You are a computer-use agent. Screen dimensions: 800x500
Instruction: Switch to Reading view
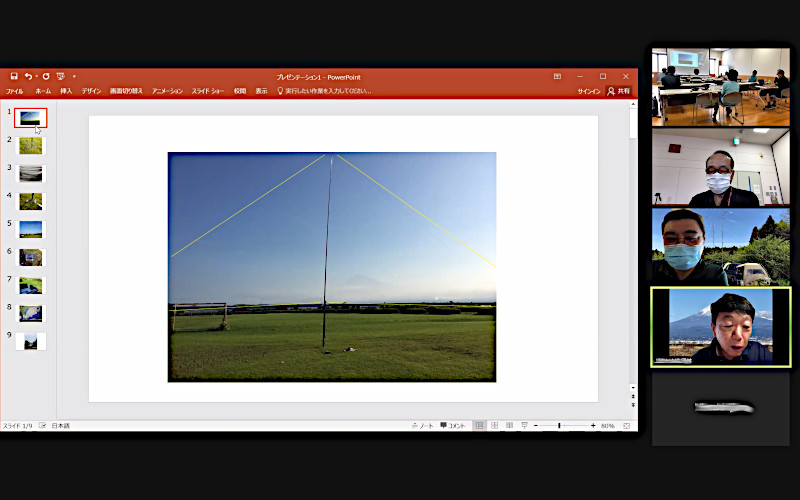(x=509, y=426)
